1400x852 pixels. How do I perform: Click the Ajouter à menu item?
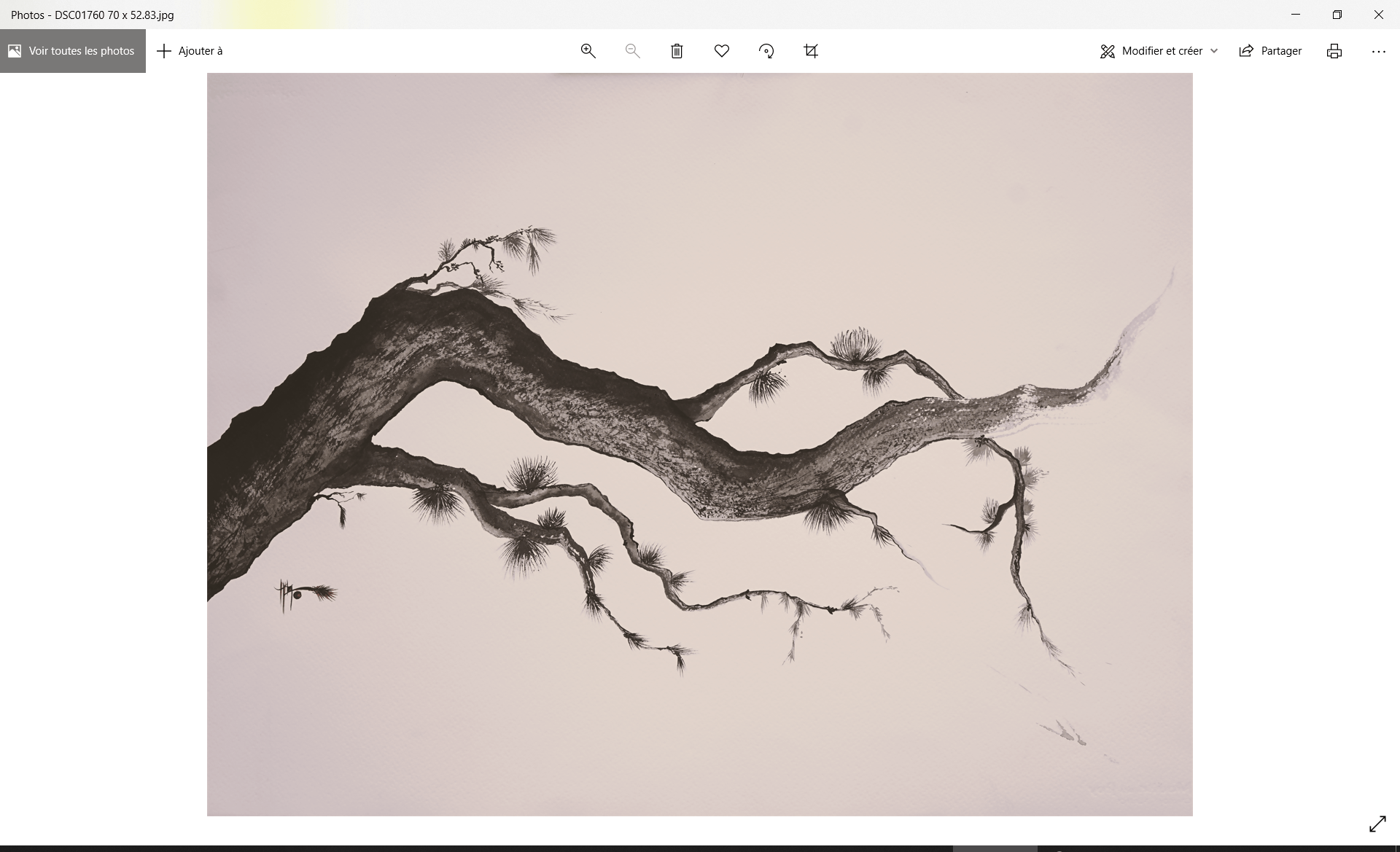click(201, 51)
